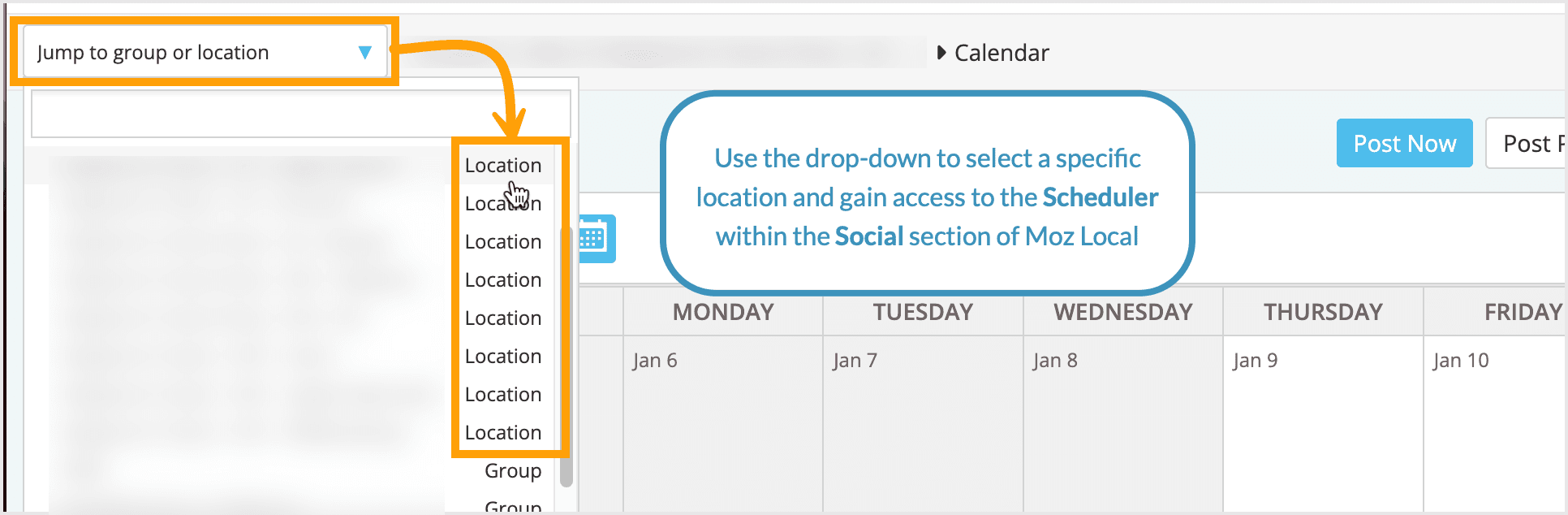Select the second Group entry

(x=512, y=506)
